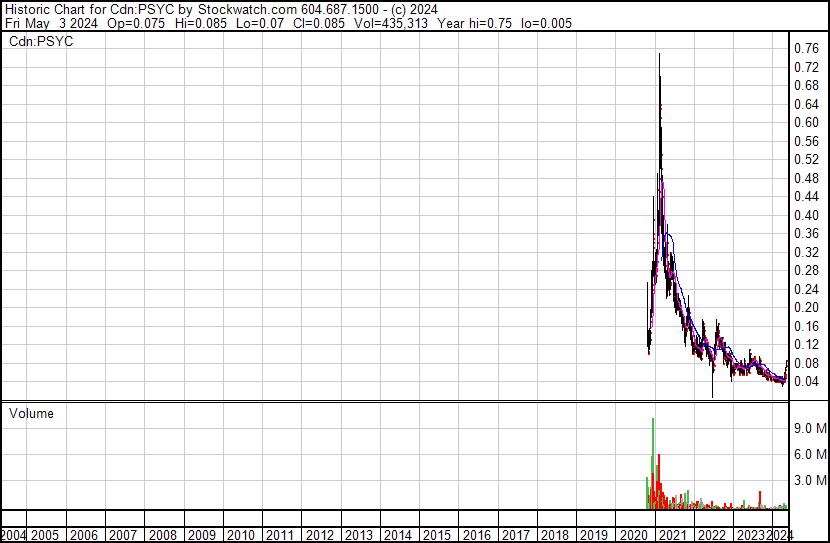Click the 2023 year label on time axis
Viewport: 830px width, 543px height.
750,535
